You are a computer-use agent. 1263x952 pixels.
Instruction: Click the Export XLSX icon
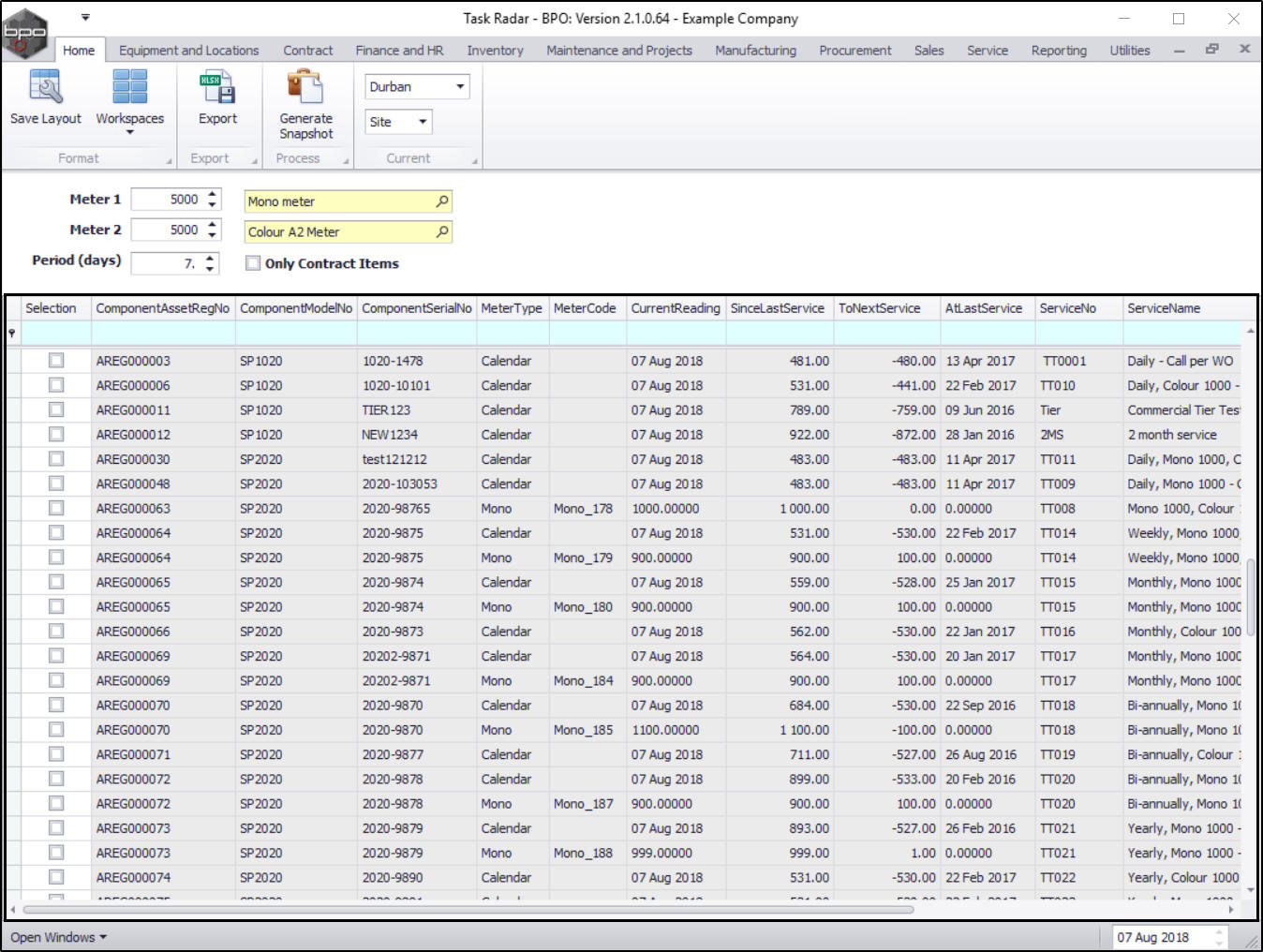pyautogui.click(x=217, y=87)
